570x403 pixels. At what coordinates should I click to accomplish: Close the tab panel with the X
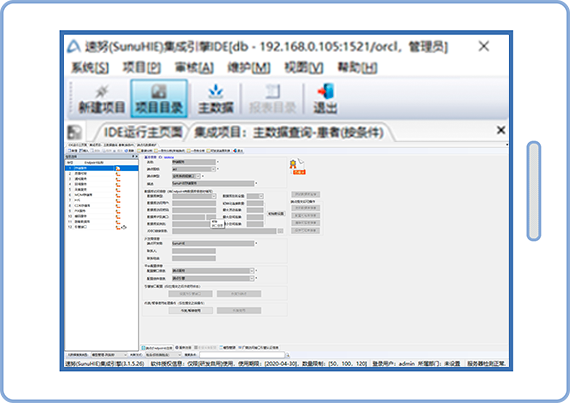(x=501, y=130)
